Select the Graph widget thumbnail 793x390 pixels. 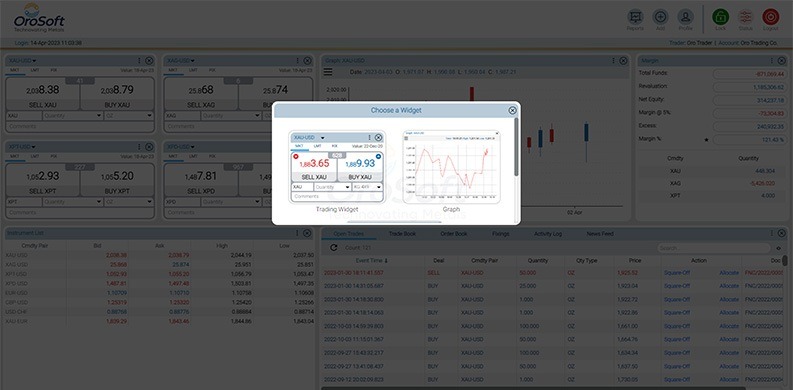[x=451, y=167]
